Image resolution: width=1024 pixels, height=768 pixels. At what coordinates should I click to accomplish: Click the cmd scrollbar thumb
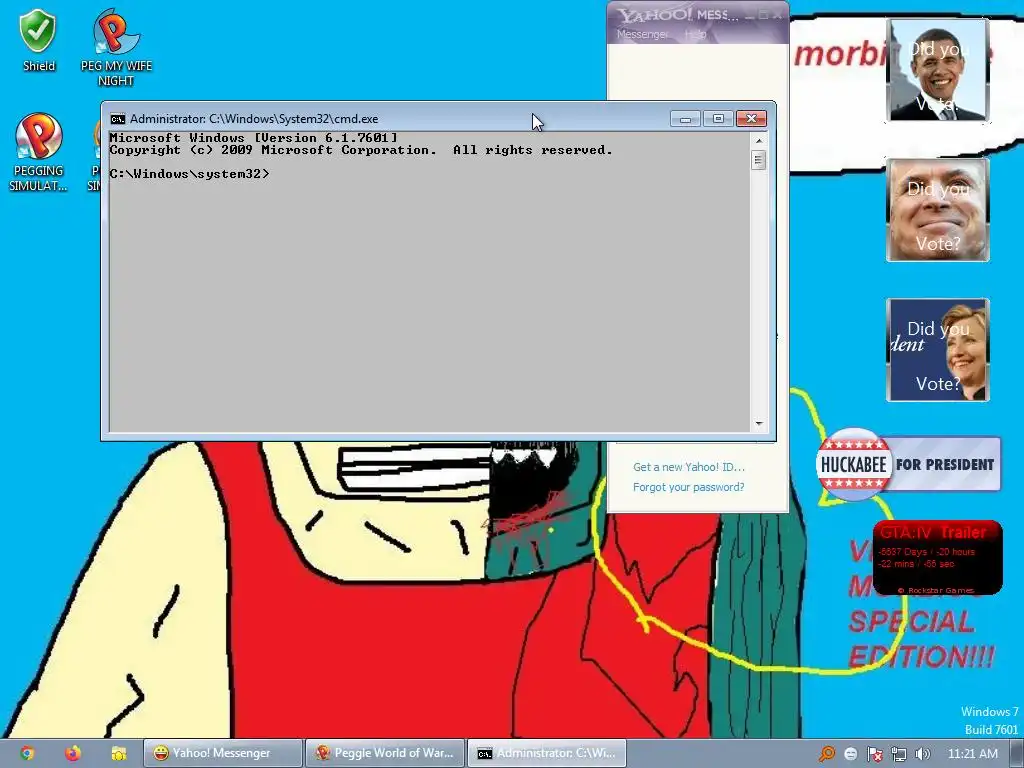[758, 160]
